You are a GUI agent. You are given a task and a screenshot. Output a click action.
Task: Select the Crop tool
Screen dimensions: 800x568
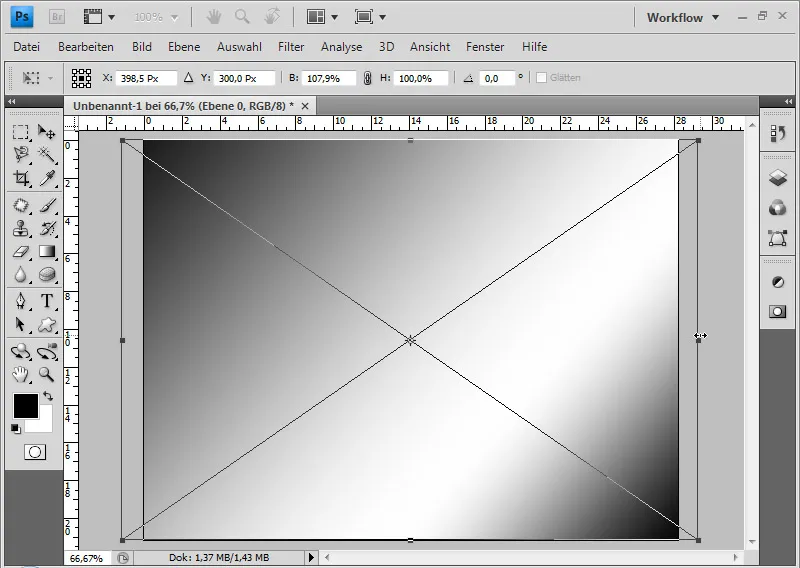[x=20, y=178]
